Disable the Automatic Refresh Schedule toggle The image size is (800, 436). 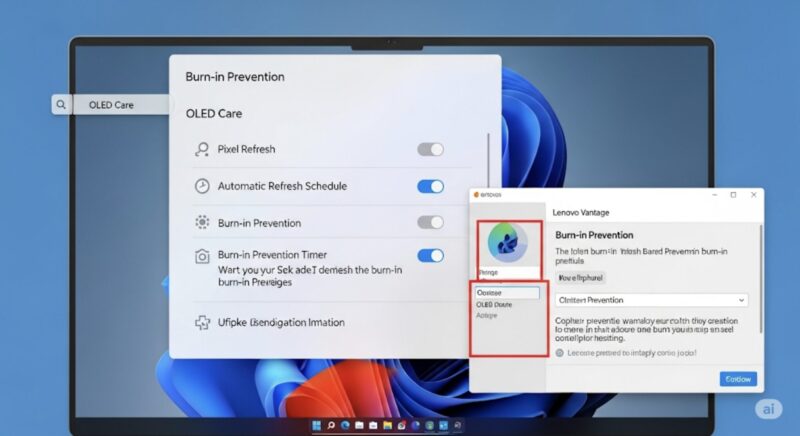click(x=431, y=187)
